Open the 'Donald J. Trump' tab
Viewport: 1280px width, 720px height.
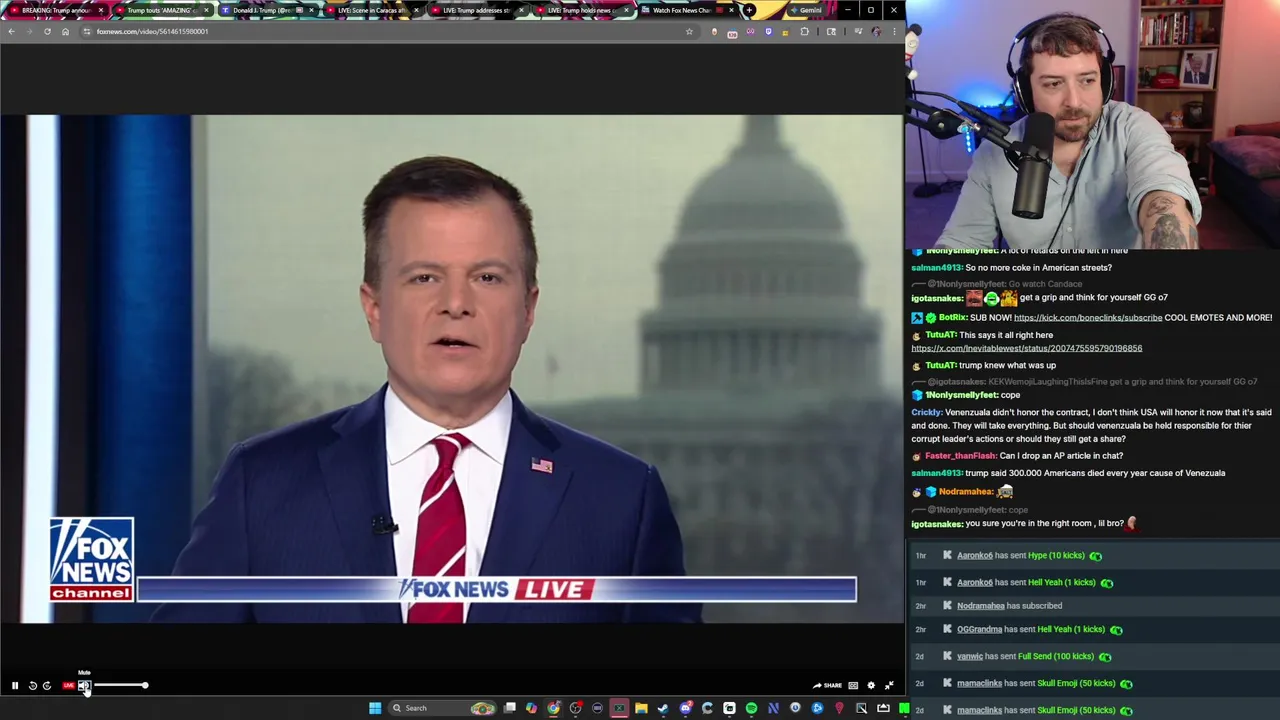[265, 10]
